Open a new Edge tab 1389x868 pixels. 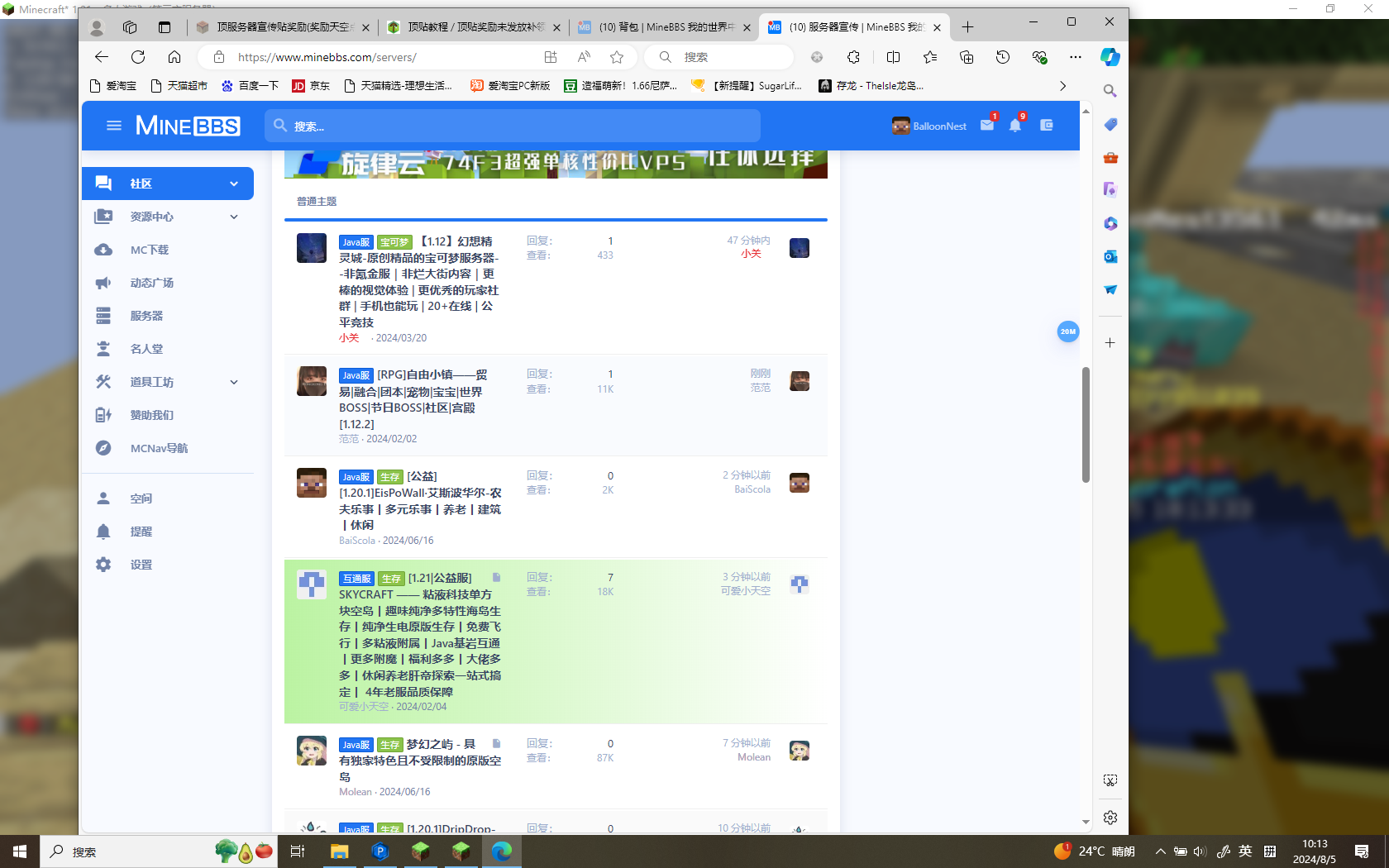pyautogui.click(x=967, y=27)
